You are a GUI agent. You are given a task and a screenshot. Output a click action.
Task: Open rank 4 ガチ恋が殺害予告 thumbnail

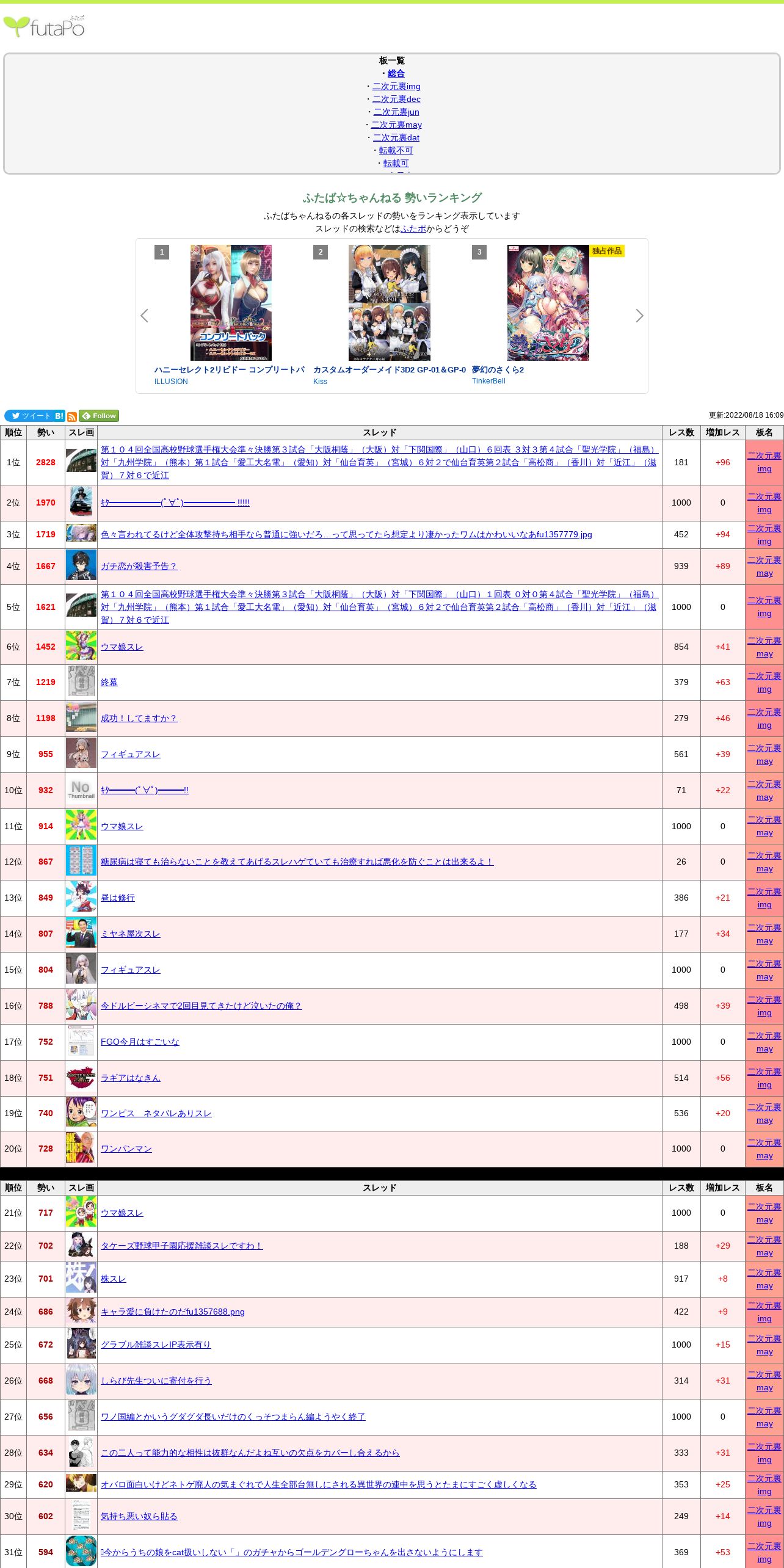coord(81,565)
